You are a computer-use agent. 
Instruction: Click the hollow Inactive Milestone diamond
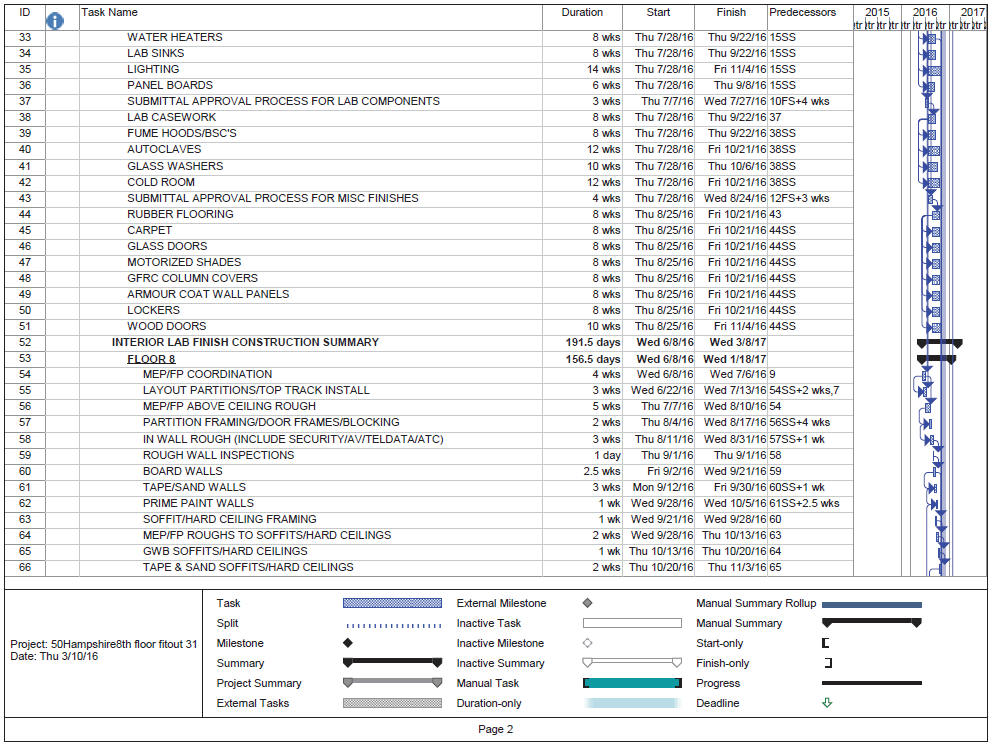(x=587, y=643)
